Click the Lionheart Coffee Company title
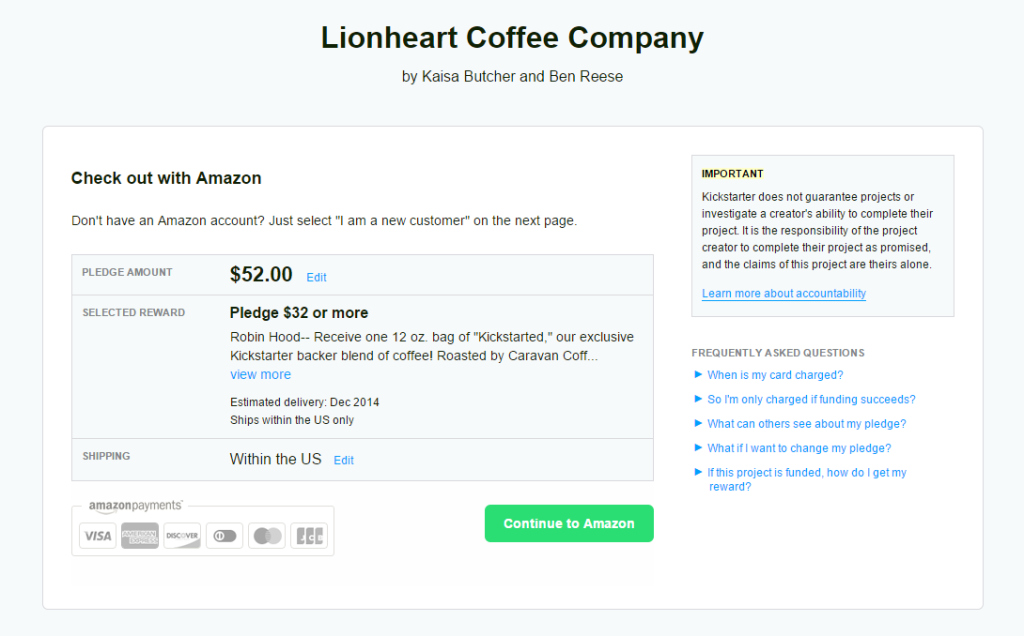1024x636 pixels. (x=512, y=38)
